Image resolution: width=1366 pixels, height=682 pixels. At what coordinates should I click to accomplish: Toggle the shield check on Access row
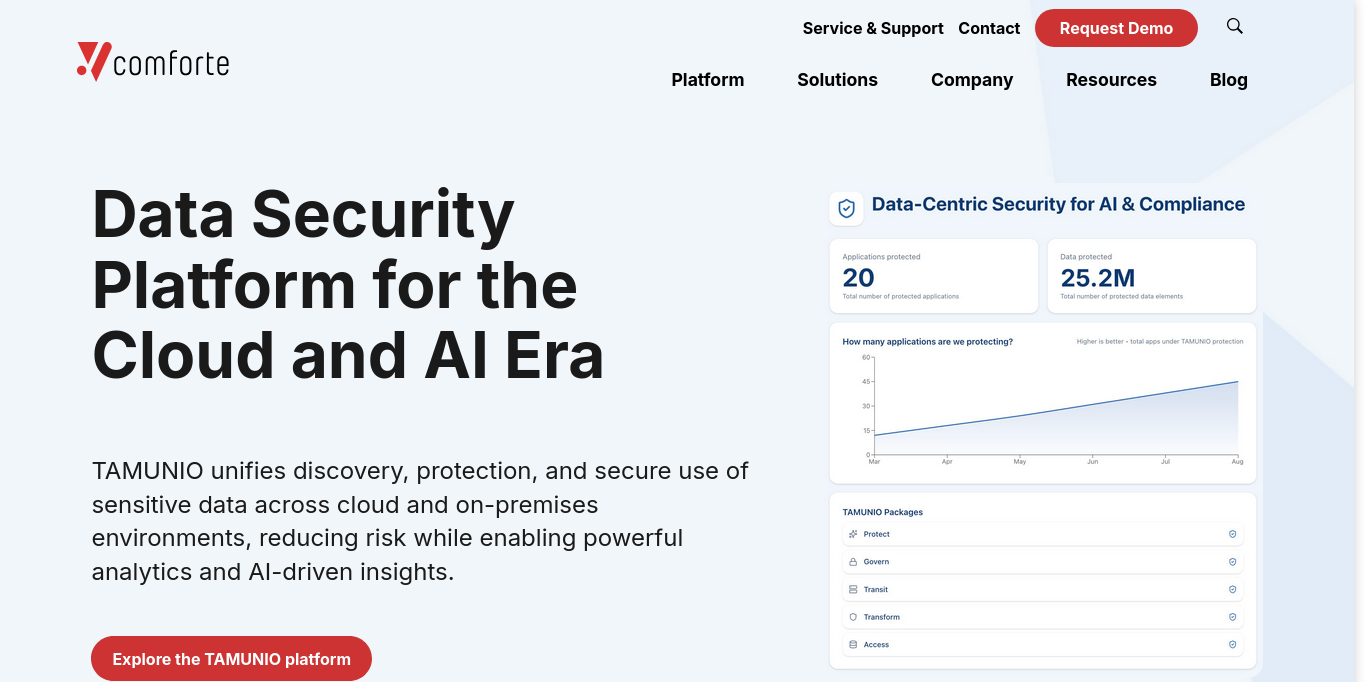click(x=1232, y=645)
